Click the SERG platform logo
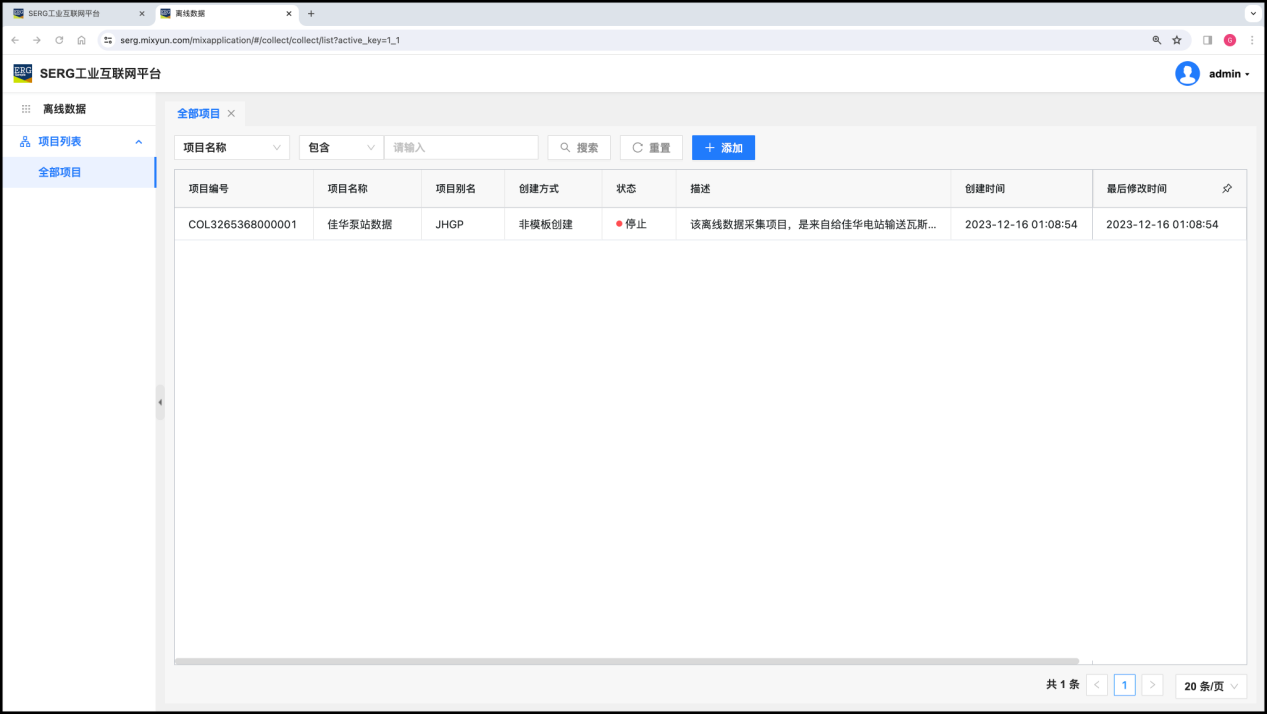Viewport: 1267px width, 714px height. click(22, 73)
